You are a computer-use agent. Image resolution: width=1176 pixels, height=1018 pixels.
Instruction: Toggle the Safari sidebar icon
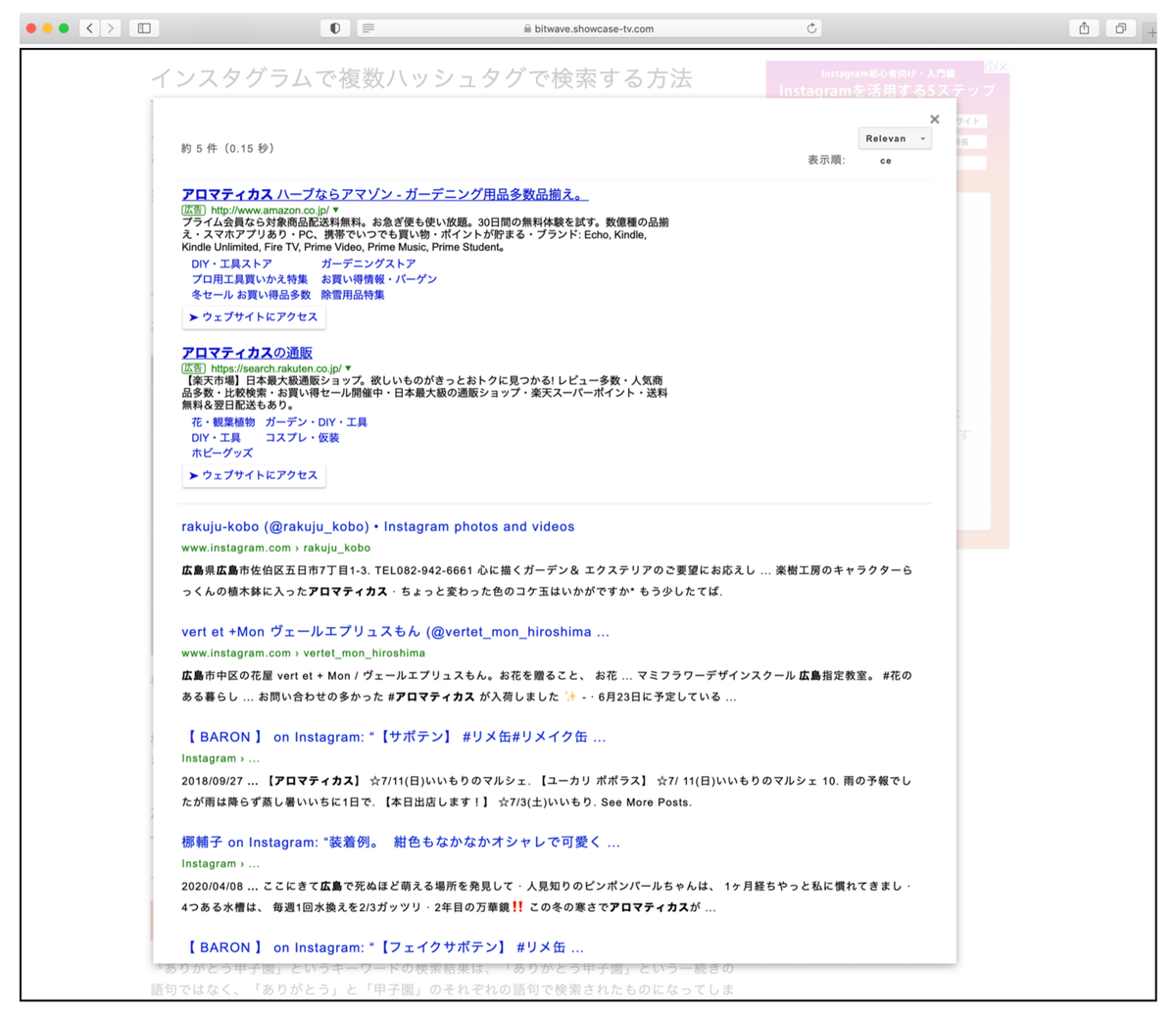coord(143,27)
